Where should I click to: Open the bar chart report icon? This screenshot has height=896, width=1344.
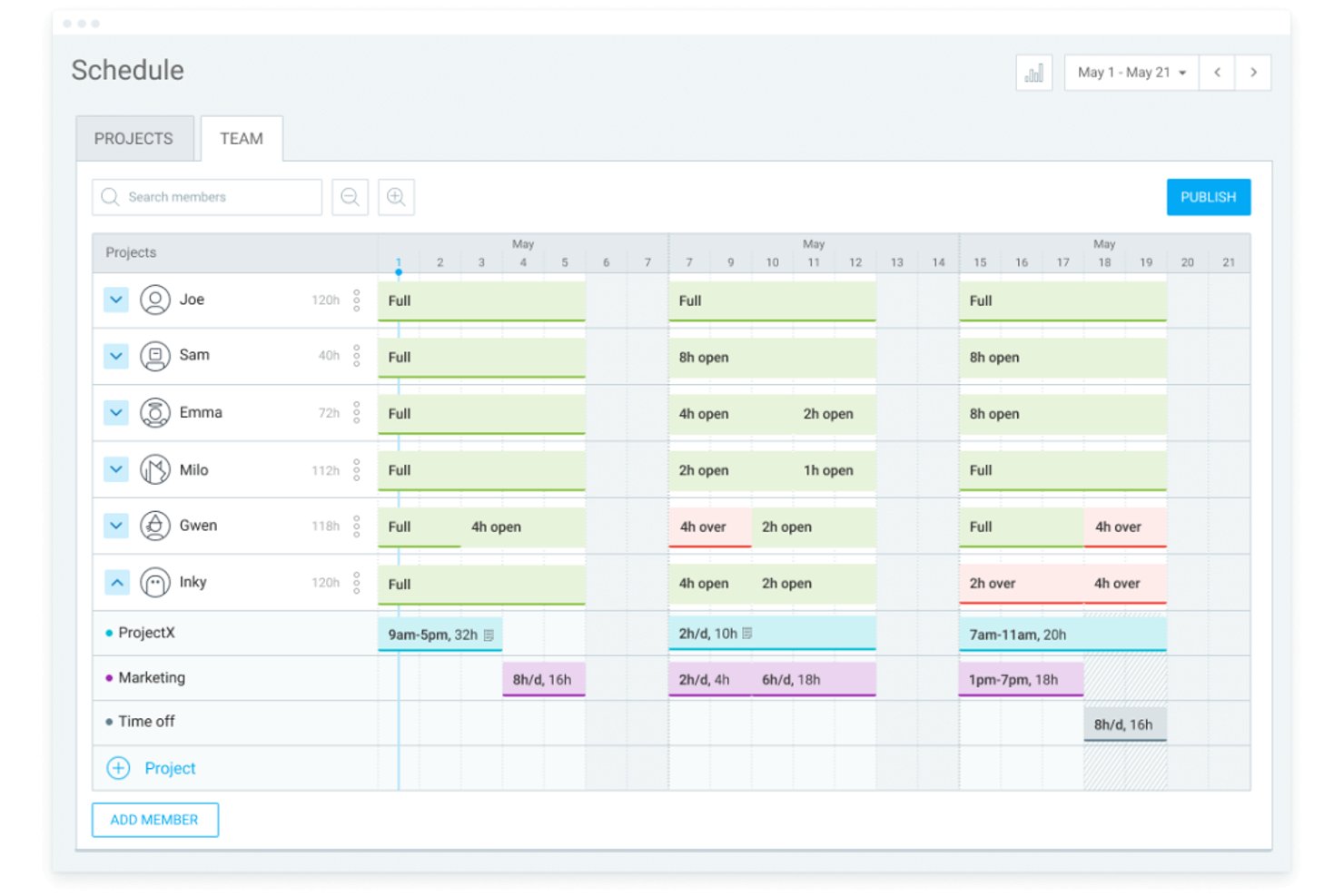tap(1033, 73)
